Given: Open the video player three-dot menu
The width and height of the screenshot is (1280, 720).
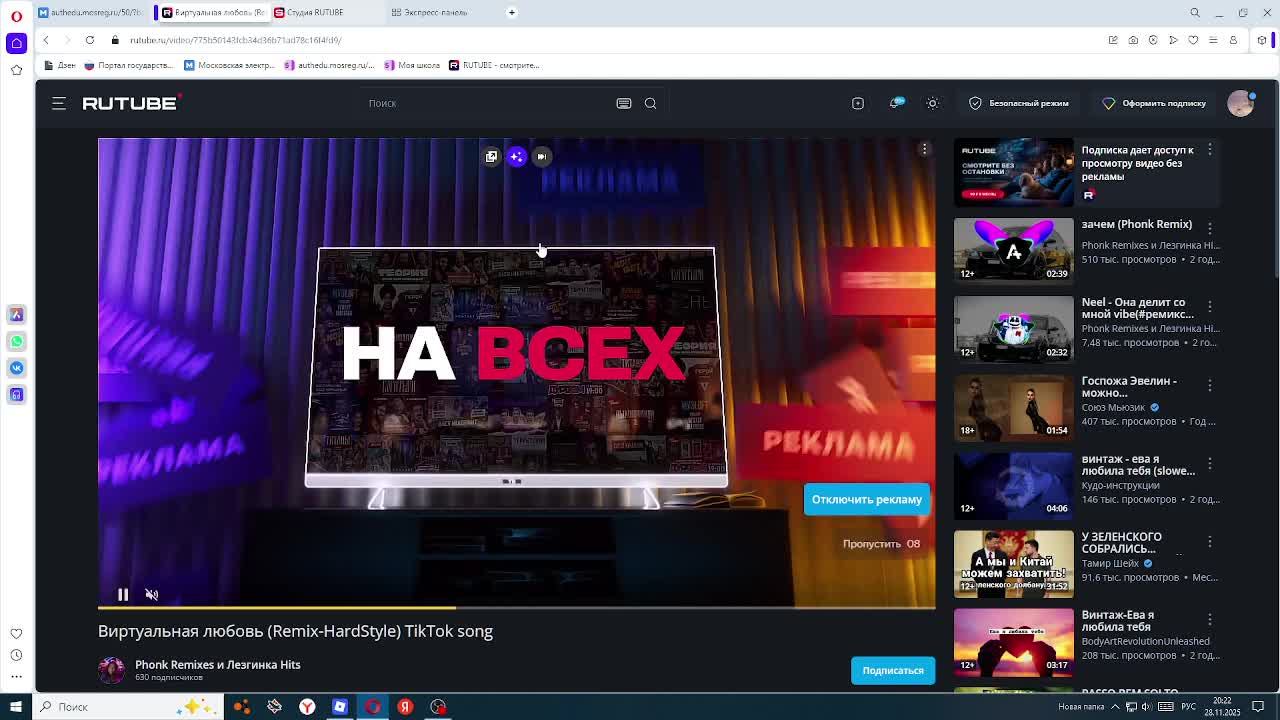Looking at the screenshot, I should pyautogui.click(x=924, y=149).
